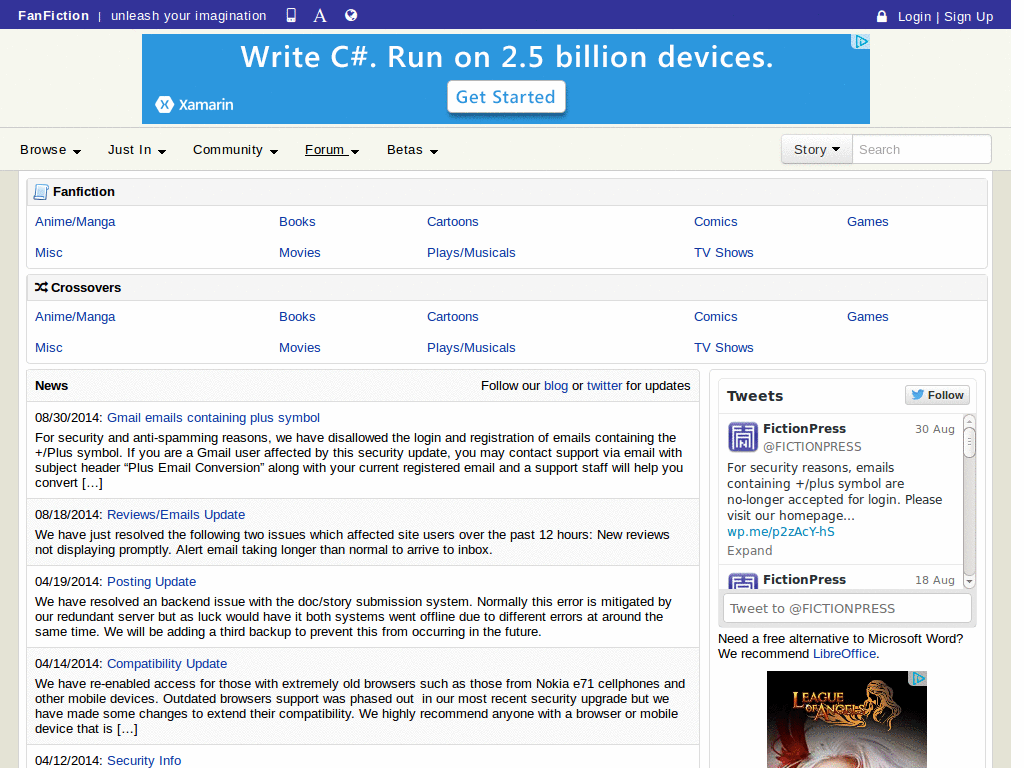Open Crossovers Anime/Manga category
This screenshot has width=1024, height=768.
point(75,317)
